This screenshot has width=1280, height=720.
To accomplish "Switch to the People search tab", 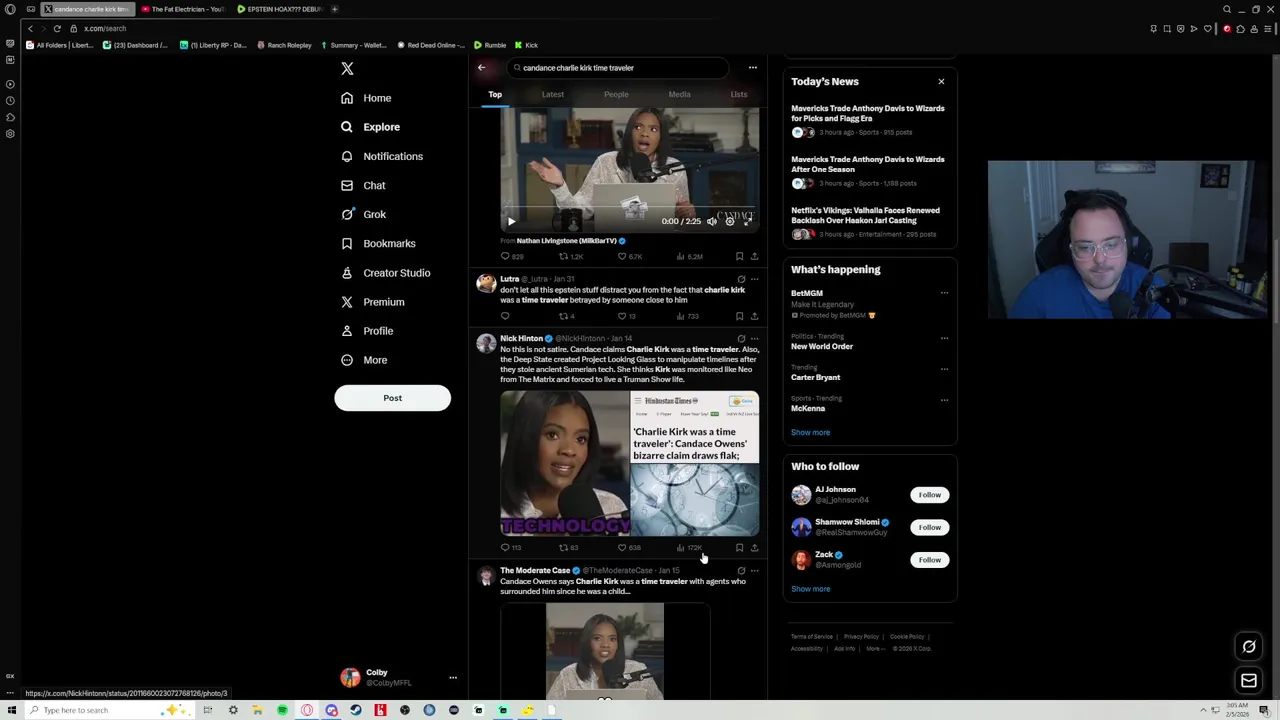I will (616, 94).
